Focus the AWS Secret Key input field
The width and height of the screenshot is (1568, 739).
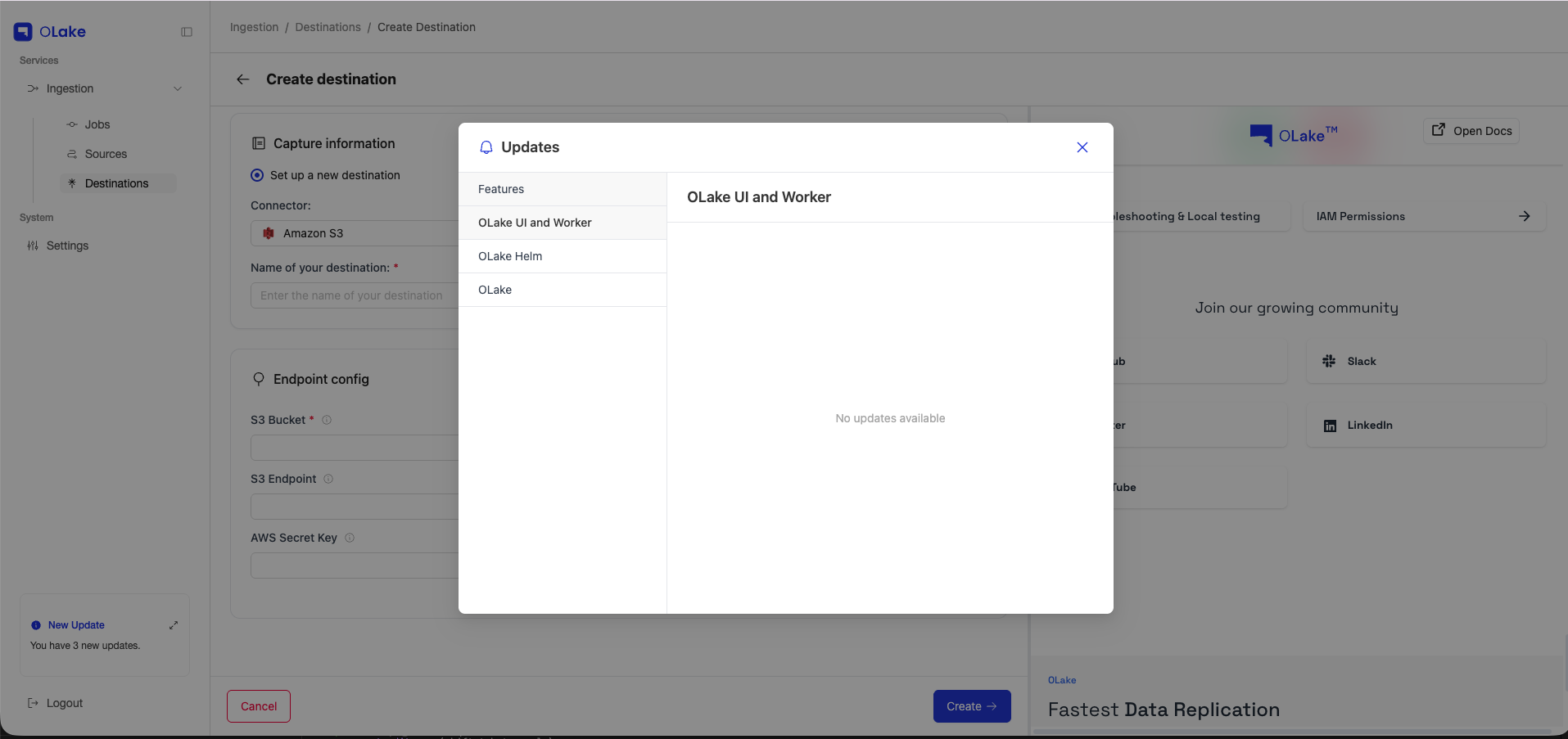(x=355, y=566)
